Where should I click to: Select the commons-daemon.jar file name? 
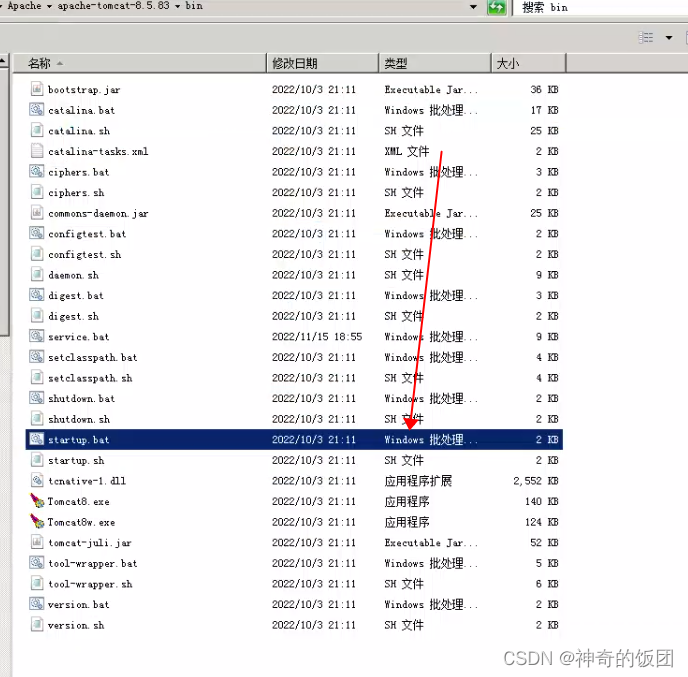(x=98, y=213)
